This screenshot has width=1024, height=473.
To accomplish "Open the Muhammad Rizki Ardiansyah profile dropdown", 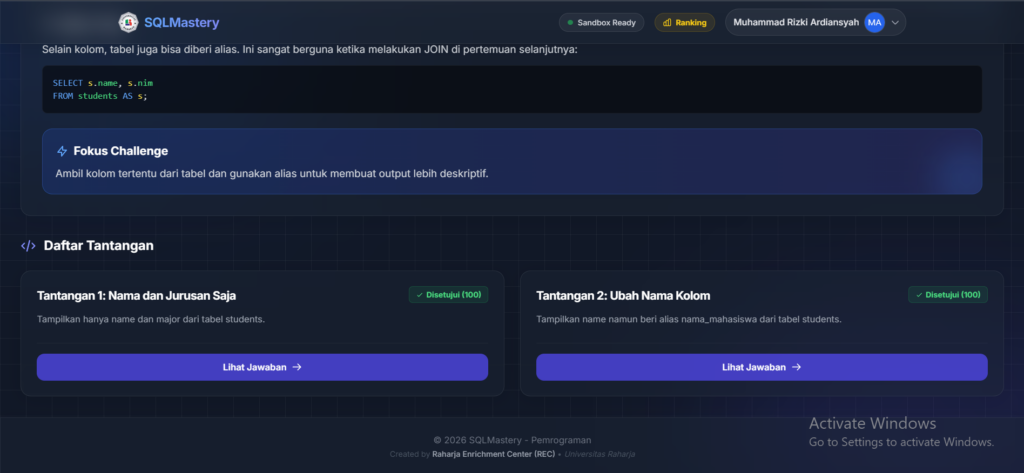I will tap(796, 22).
